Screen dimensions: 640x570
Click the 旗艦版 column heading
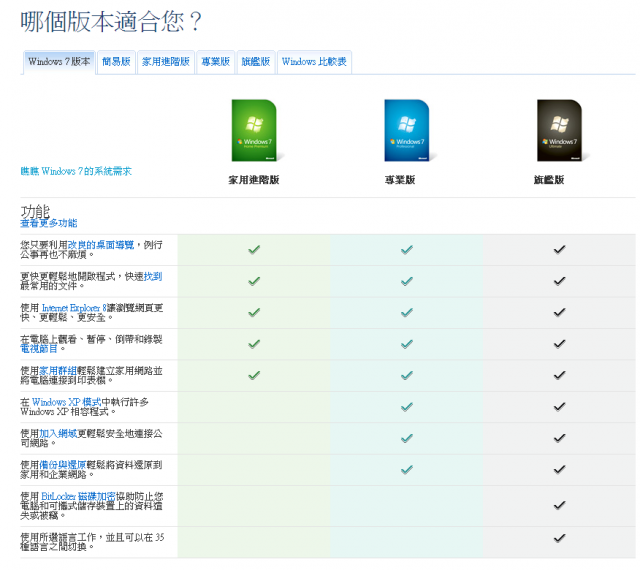[549, 180]
